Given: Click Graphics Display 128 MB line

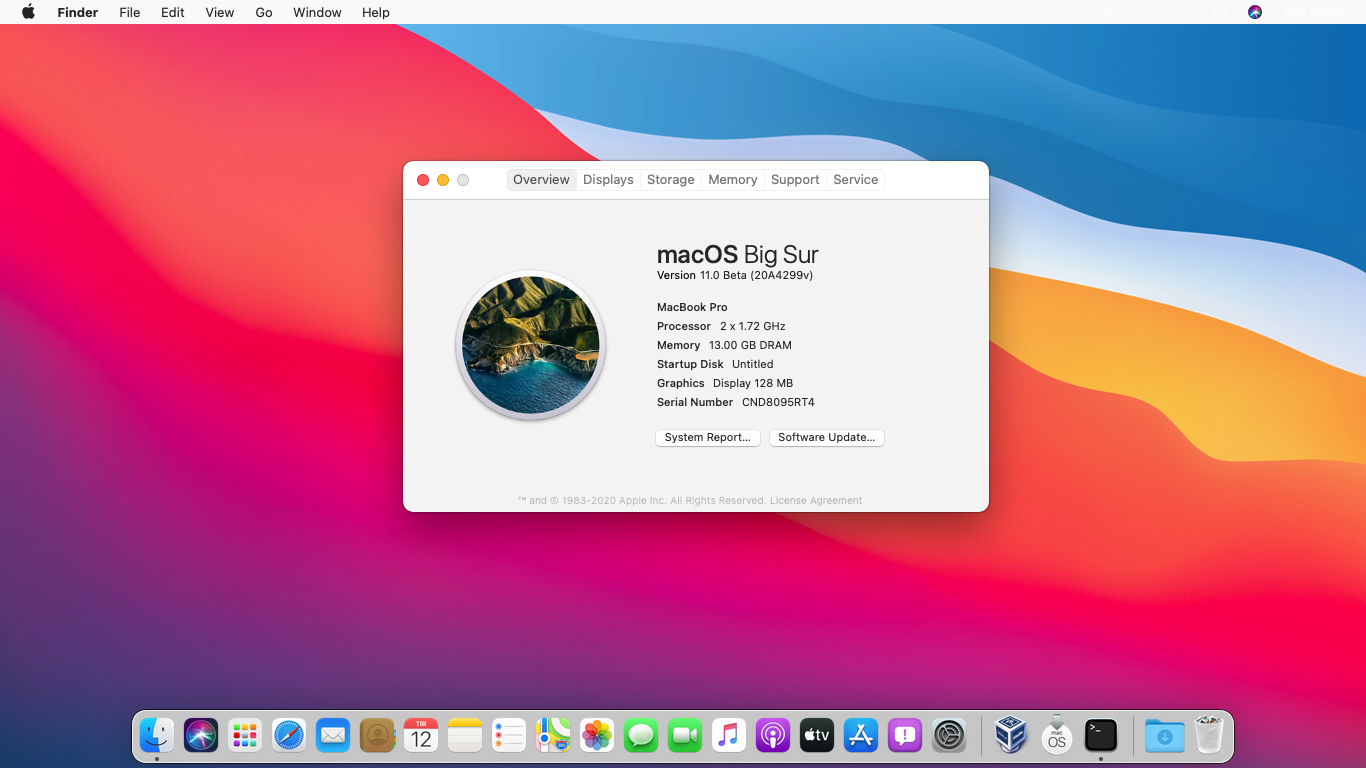Looking at the screenshot, I should point(725,383).
